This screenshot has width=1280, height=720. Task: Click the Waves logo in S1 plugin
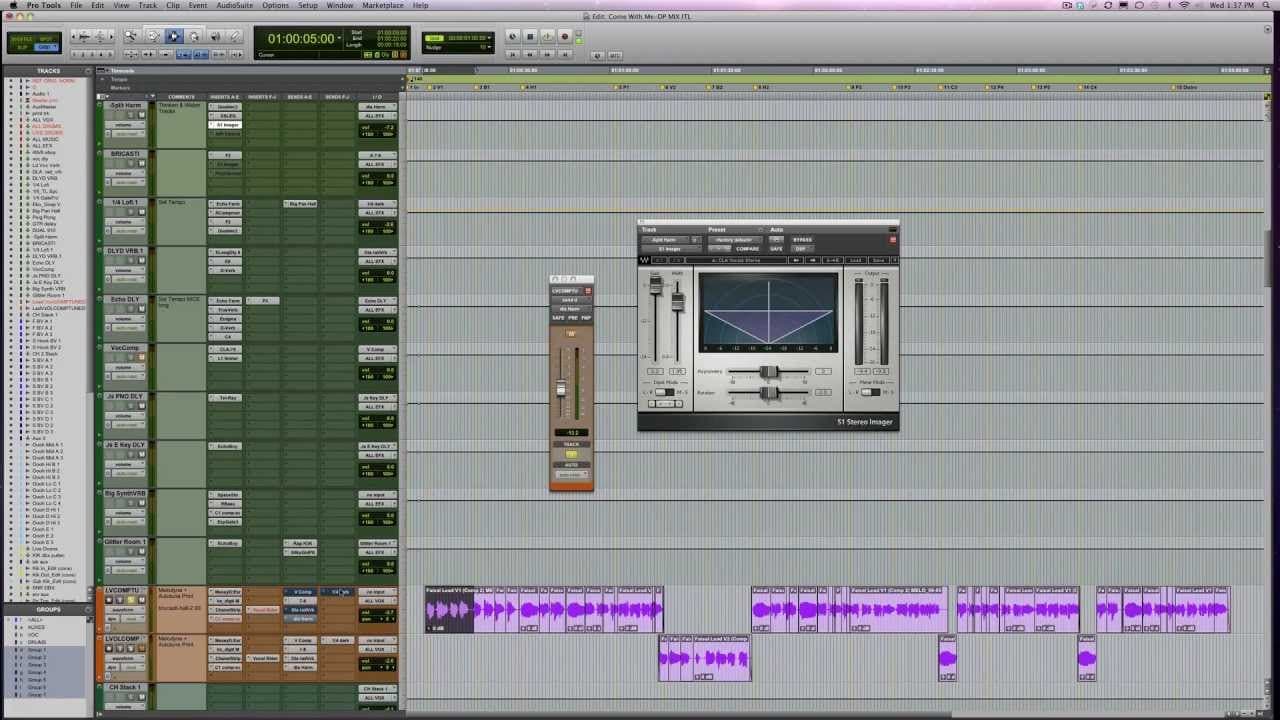(644, 260)
